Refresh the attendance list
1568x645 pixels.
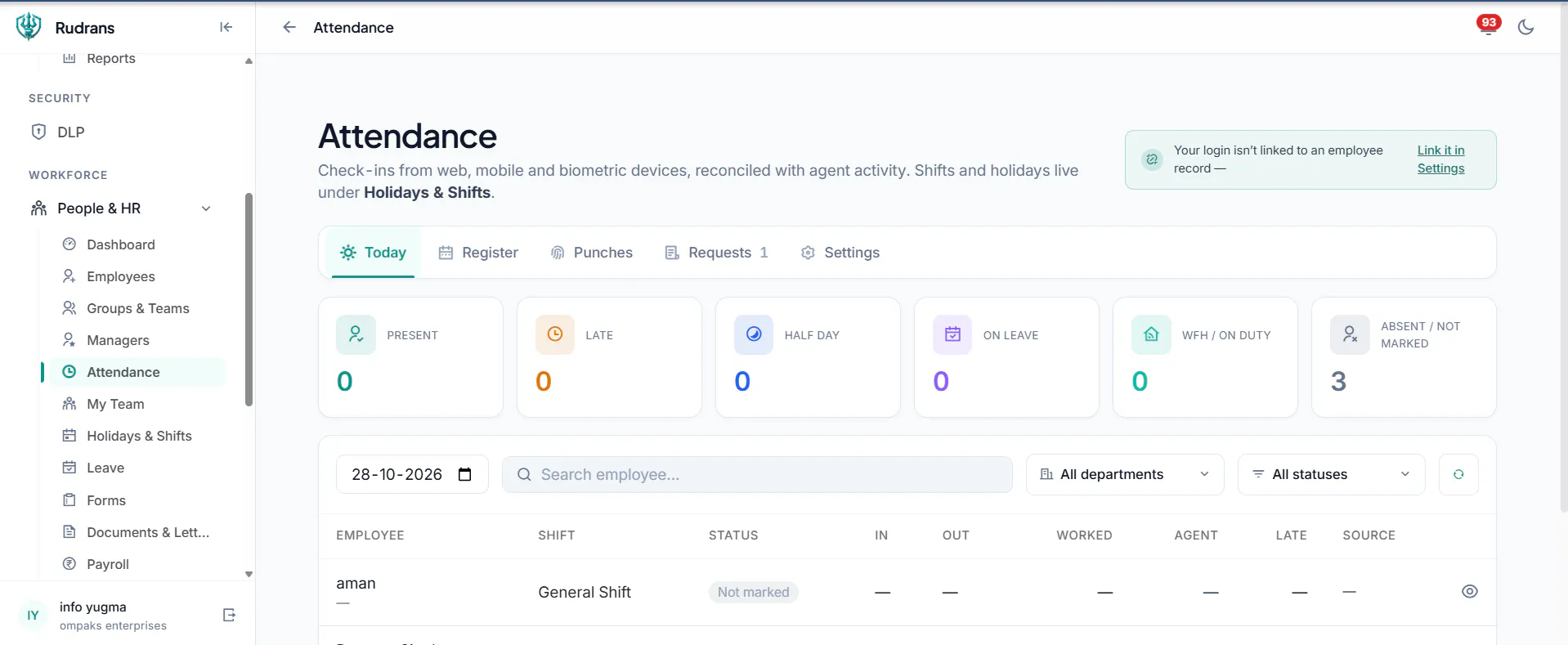(1458, 474)
